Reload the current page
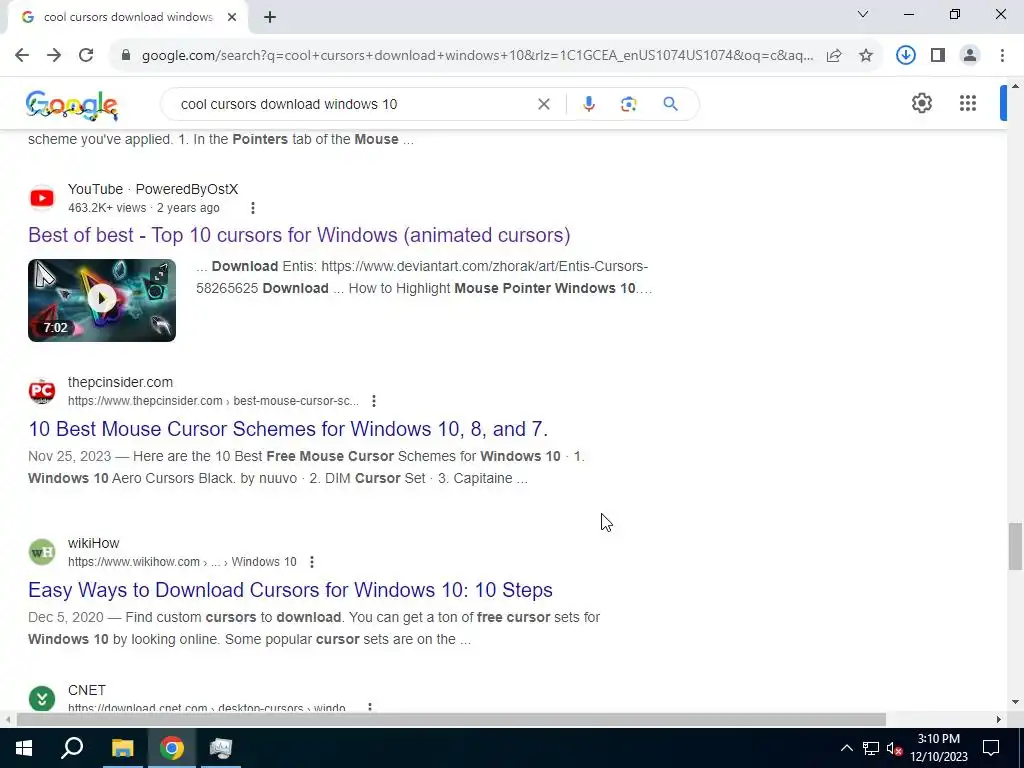This screenshot has height=768, width=1024. (x=86, y=55)
